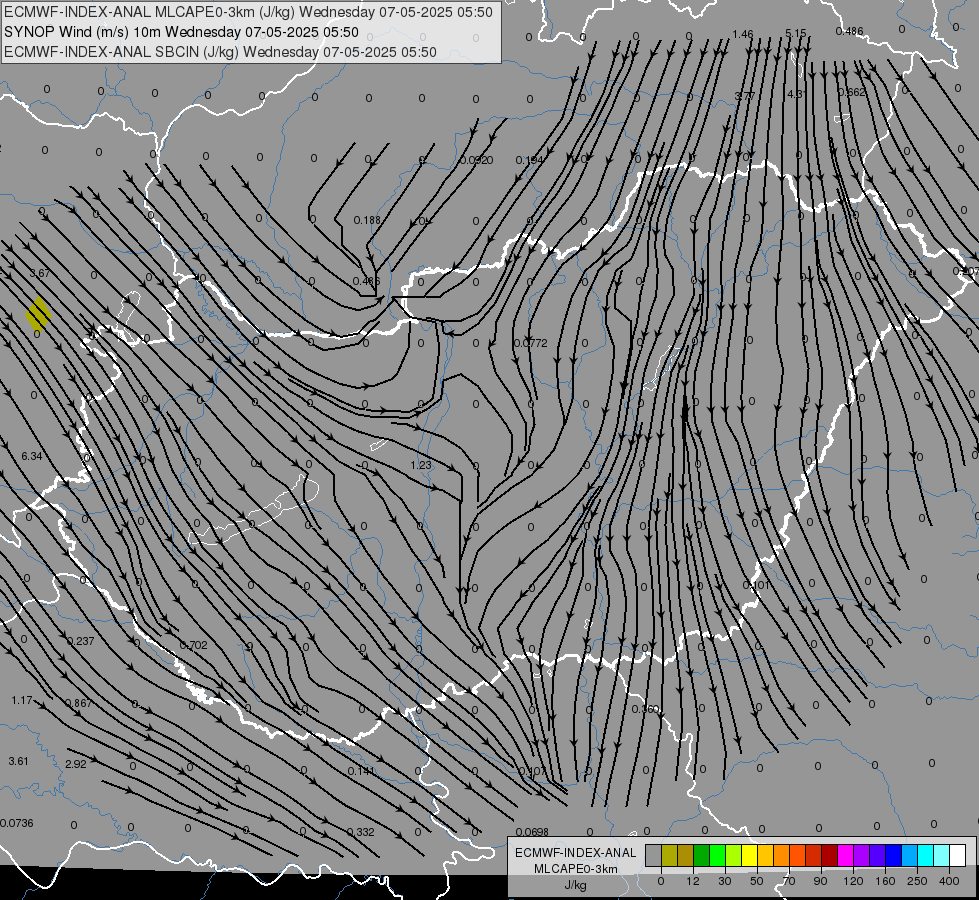Click legend tick label 50
Viewport: 979px width, 900px height.
757,881
